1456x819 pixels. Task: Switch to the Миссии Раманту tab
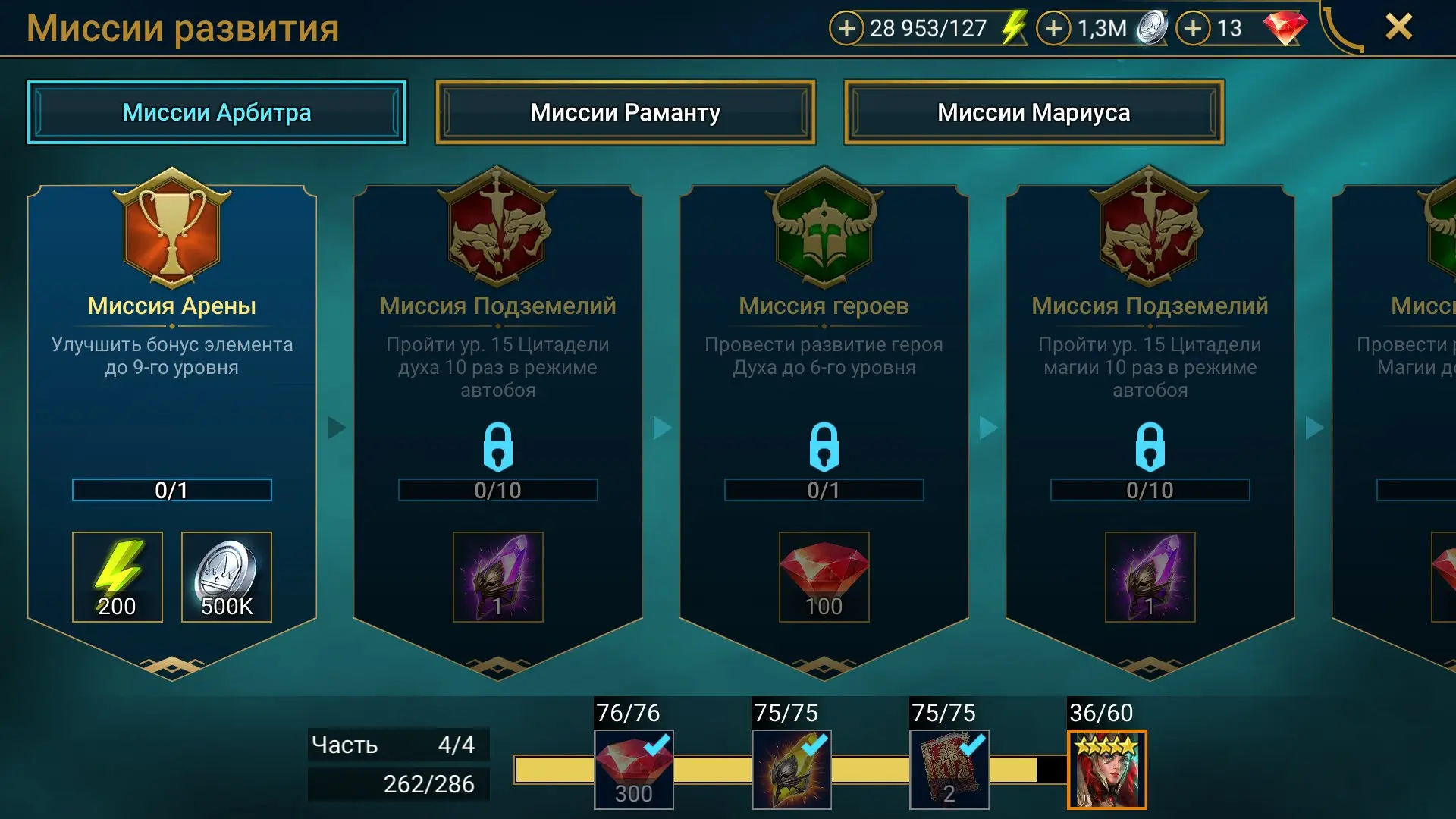[626, 112]
